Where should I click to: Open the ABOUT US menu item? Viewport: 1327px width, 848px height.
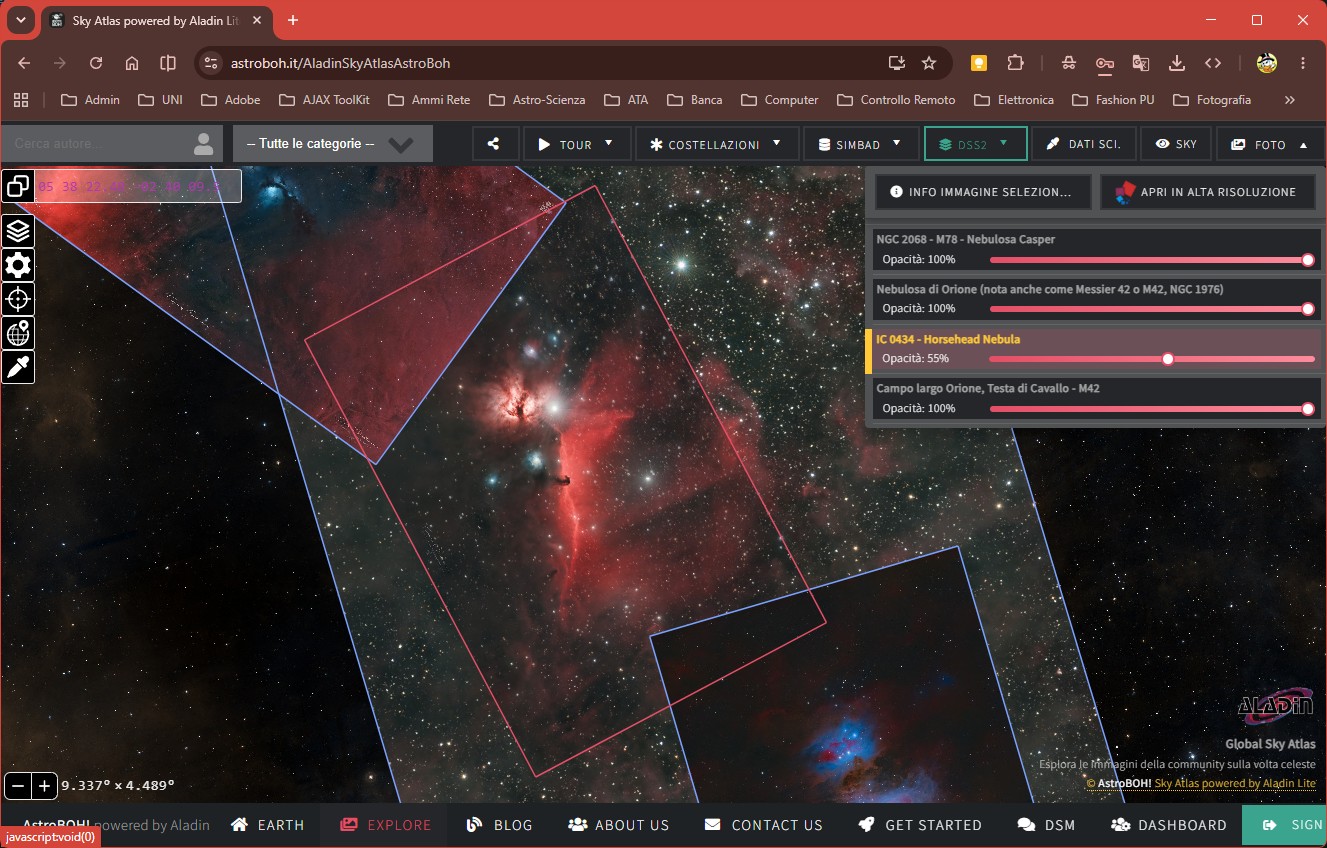(x=619, y=825)
